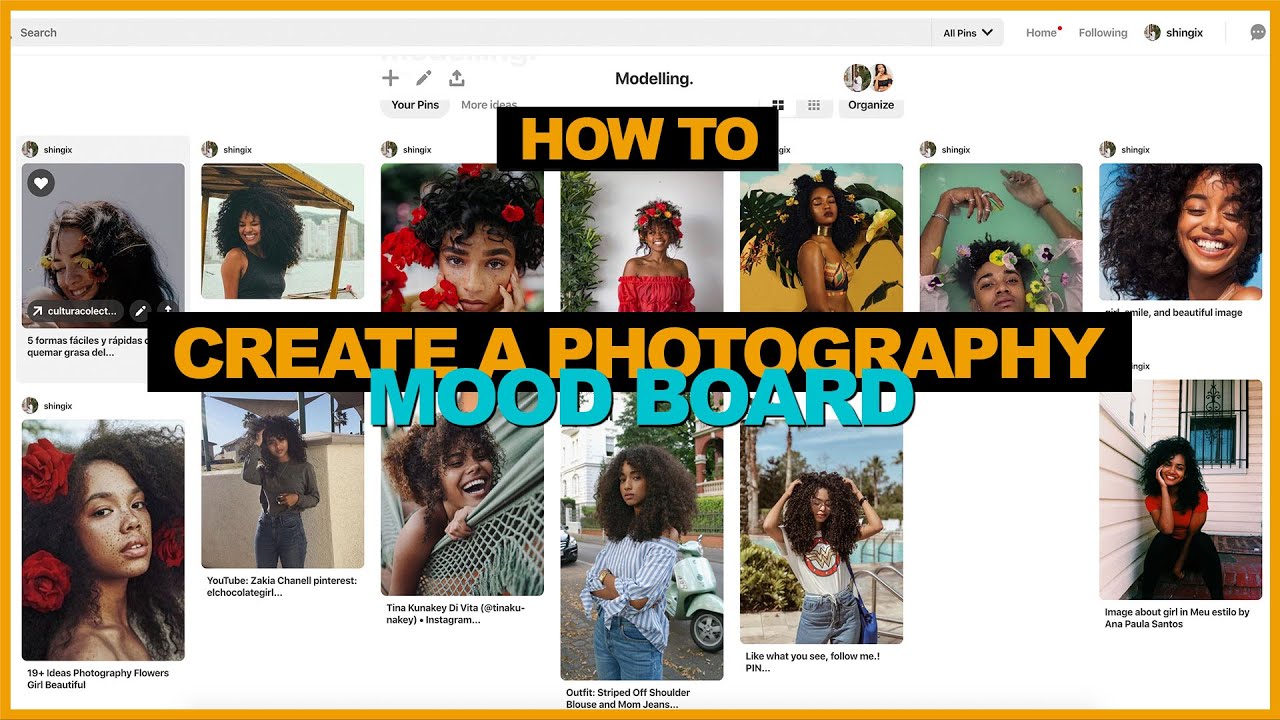
Task: Click the Modelling. board title
Action: [654, 78]
